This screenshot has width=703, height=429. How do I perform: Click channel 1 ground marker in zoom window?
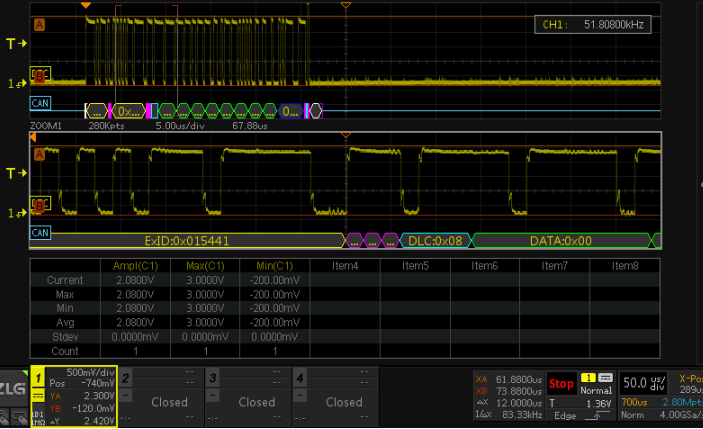pos(17,213)
